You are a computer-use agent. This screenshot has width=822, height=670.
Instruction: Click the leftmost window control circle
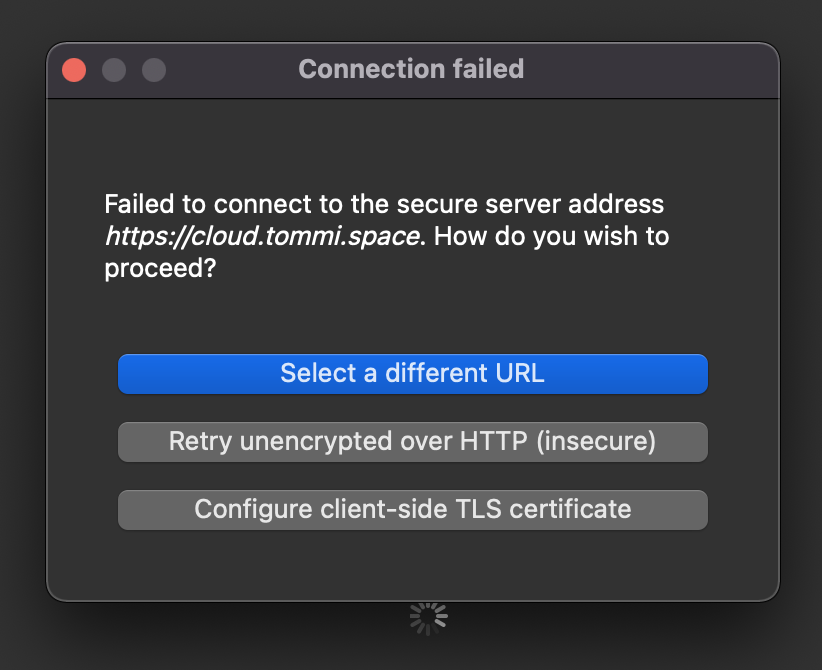pyautogui.click(x=73, y=70)
